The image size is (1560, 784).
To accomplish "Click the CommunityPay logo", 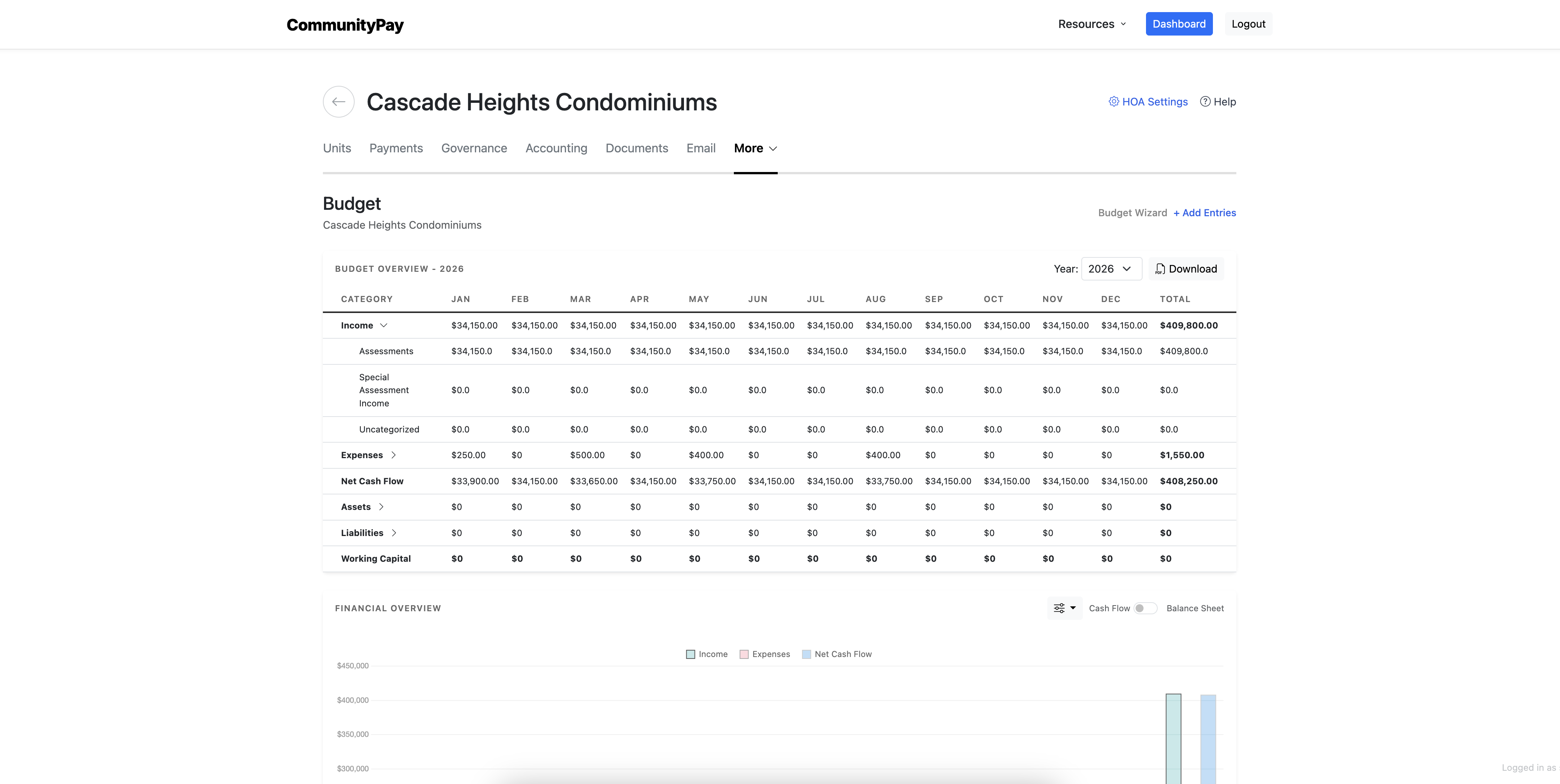I will [x=344, y=25].
